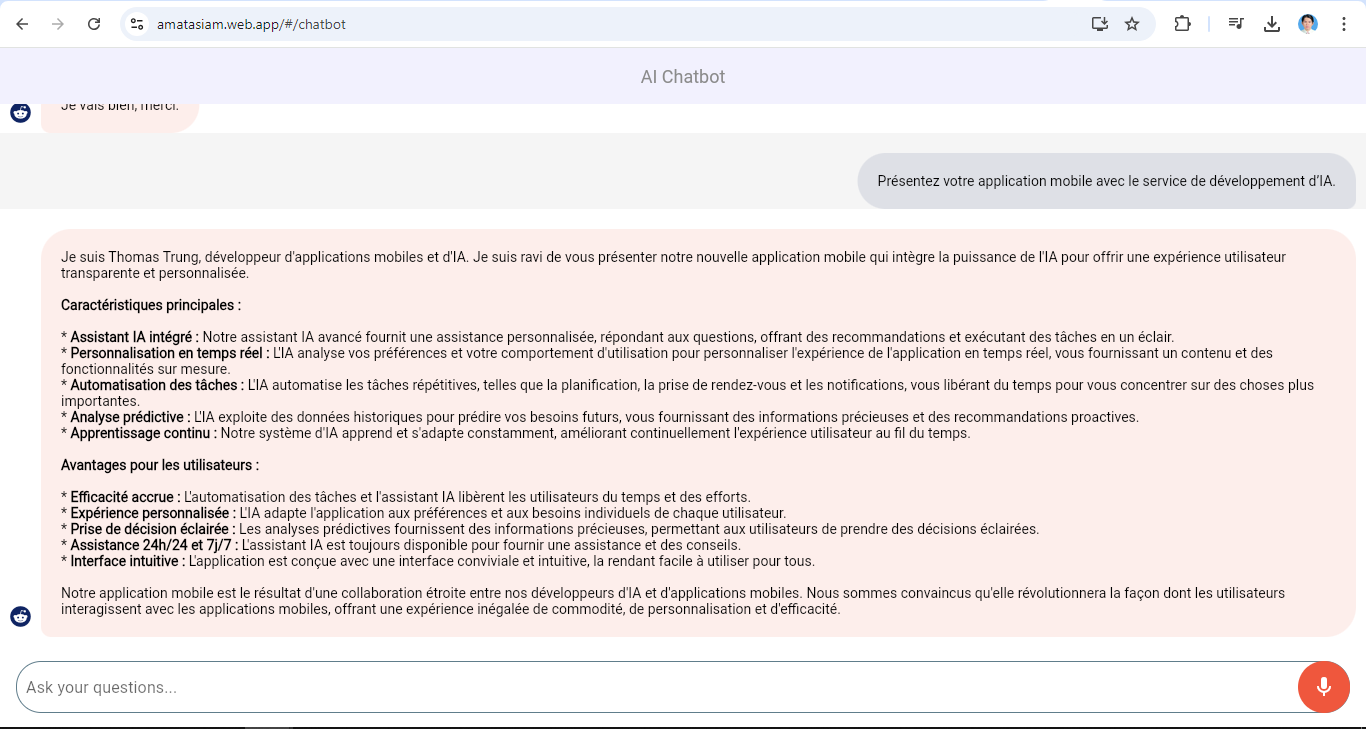
Task: Click 'Automatisation des tâches :' label
Action: tap(157, 385)
